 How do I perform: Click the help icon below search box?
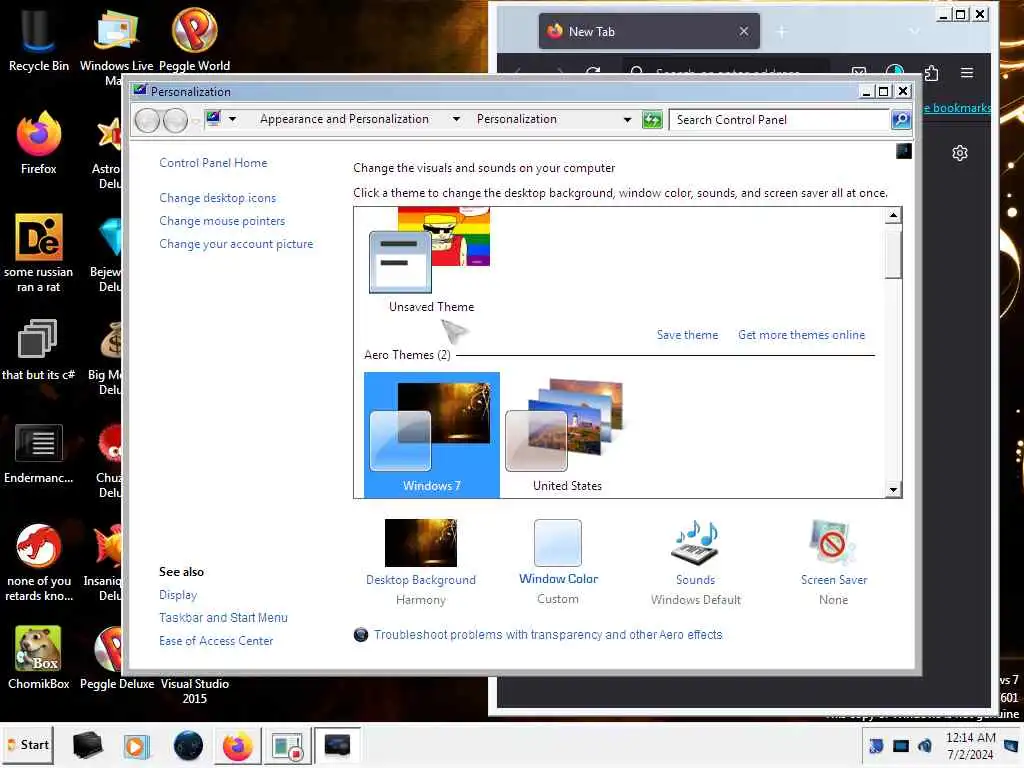coord(904,152)
